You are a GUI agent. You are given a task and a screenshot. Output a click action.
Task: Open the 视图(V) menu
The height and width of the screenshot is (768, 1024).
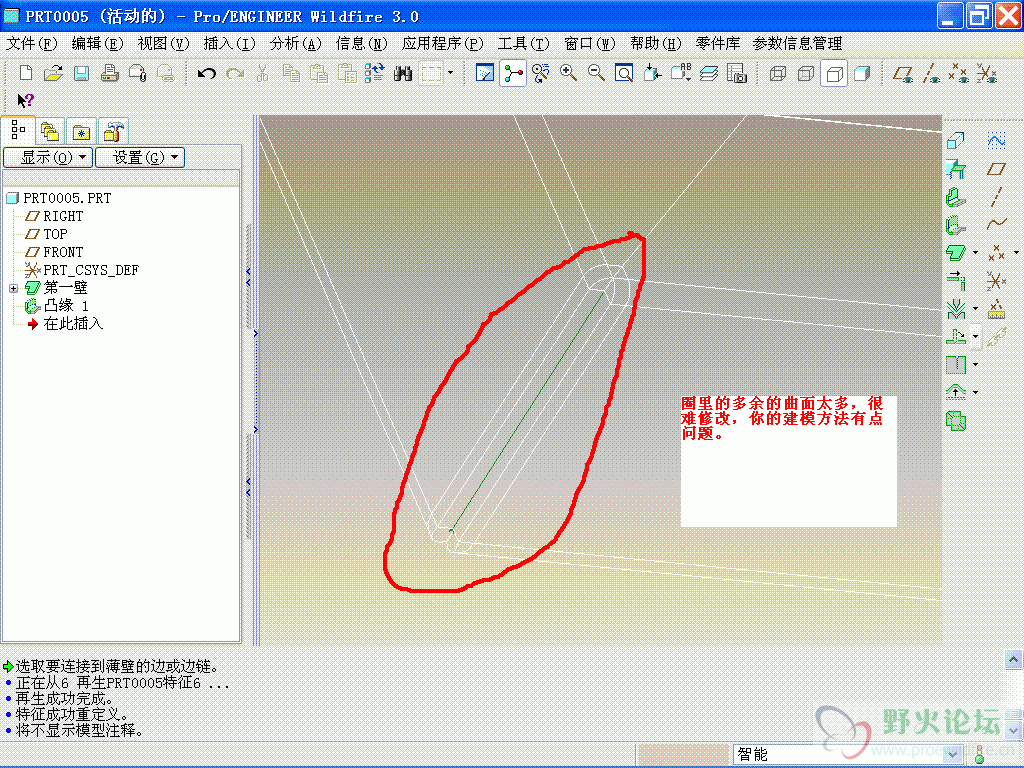coord(163,44)
